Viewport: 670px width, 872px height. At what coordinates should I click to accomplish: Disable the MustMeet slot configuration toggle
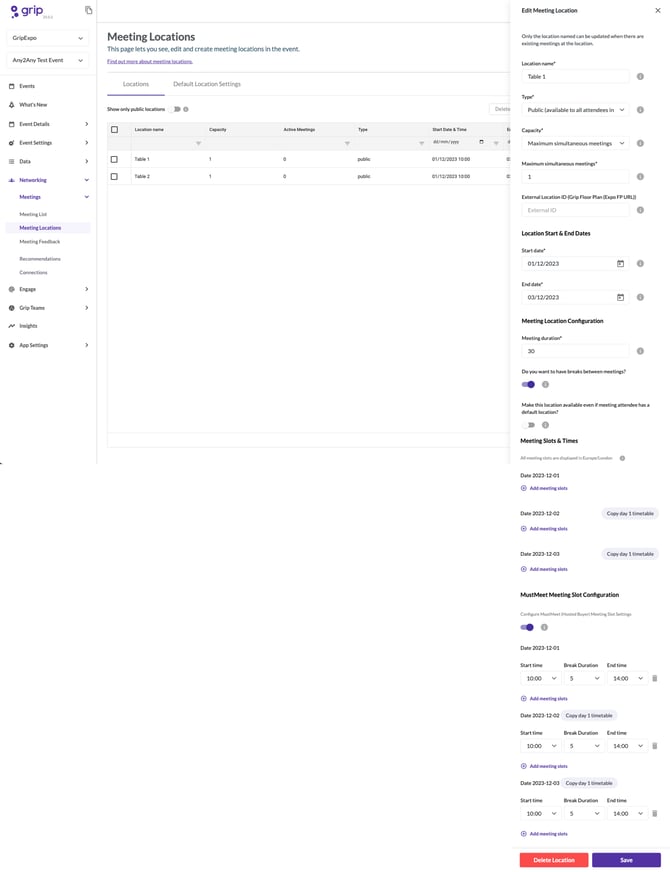[528, 627]
